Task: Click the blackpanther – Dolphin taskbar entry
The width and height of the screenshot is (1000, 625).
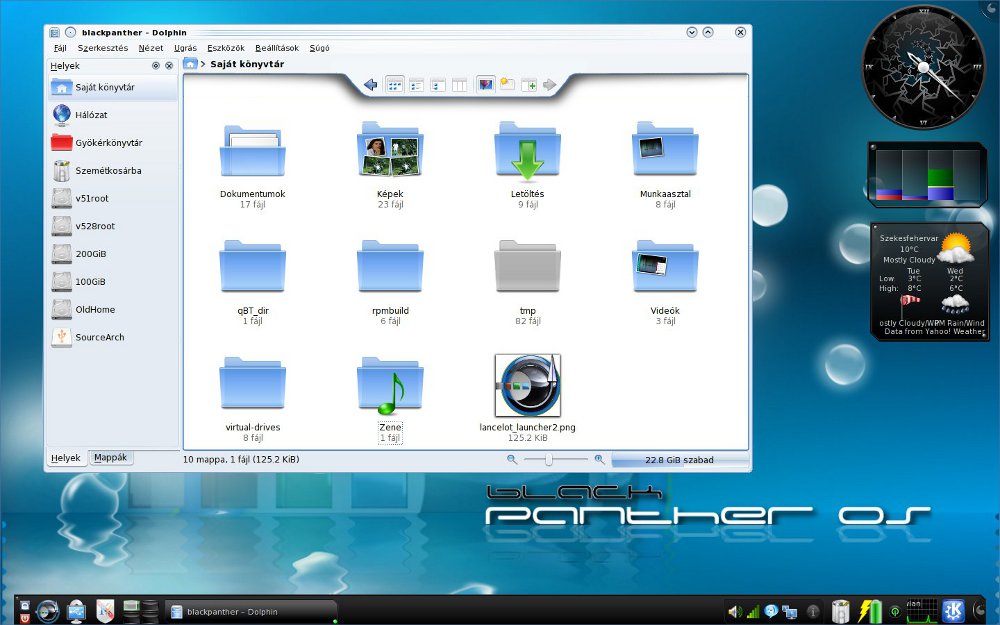Action: [250, 612]
